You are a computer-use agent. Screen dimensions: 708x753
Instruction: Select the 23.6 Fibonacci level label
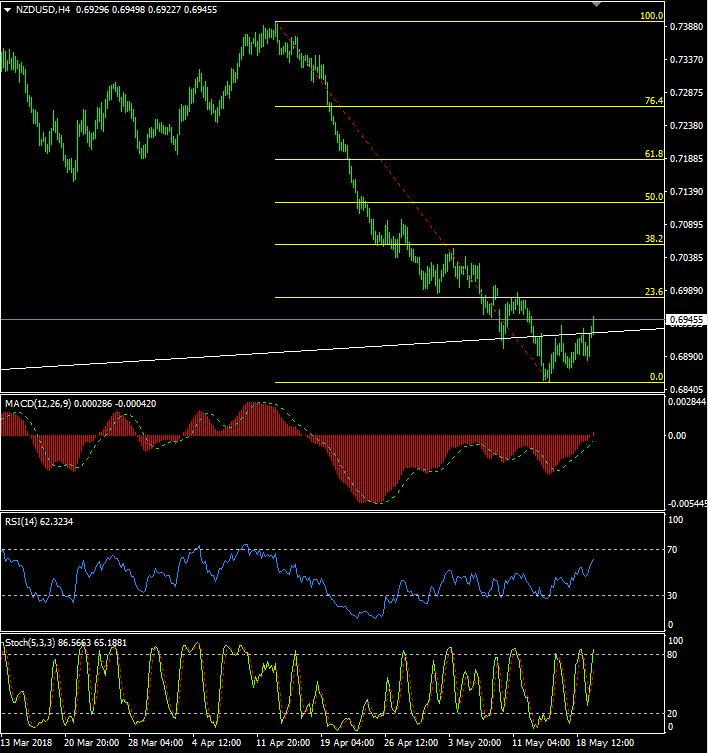point(653,292)
